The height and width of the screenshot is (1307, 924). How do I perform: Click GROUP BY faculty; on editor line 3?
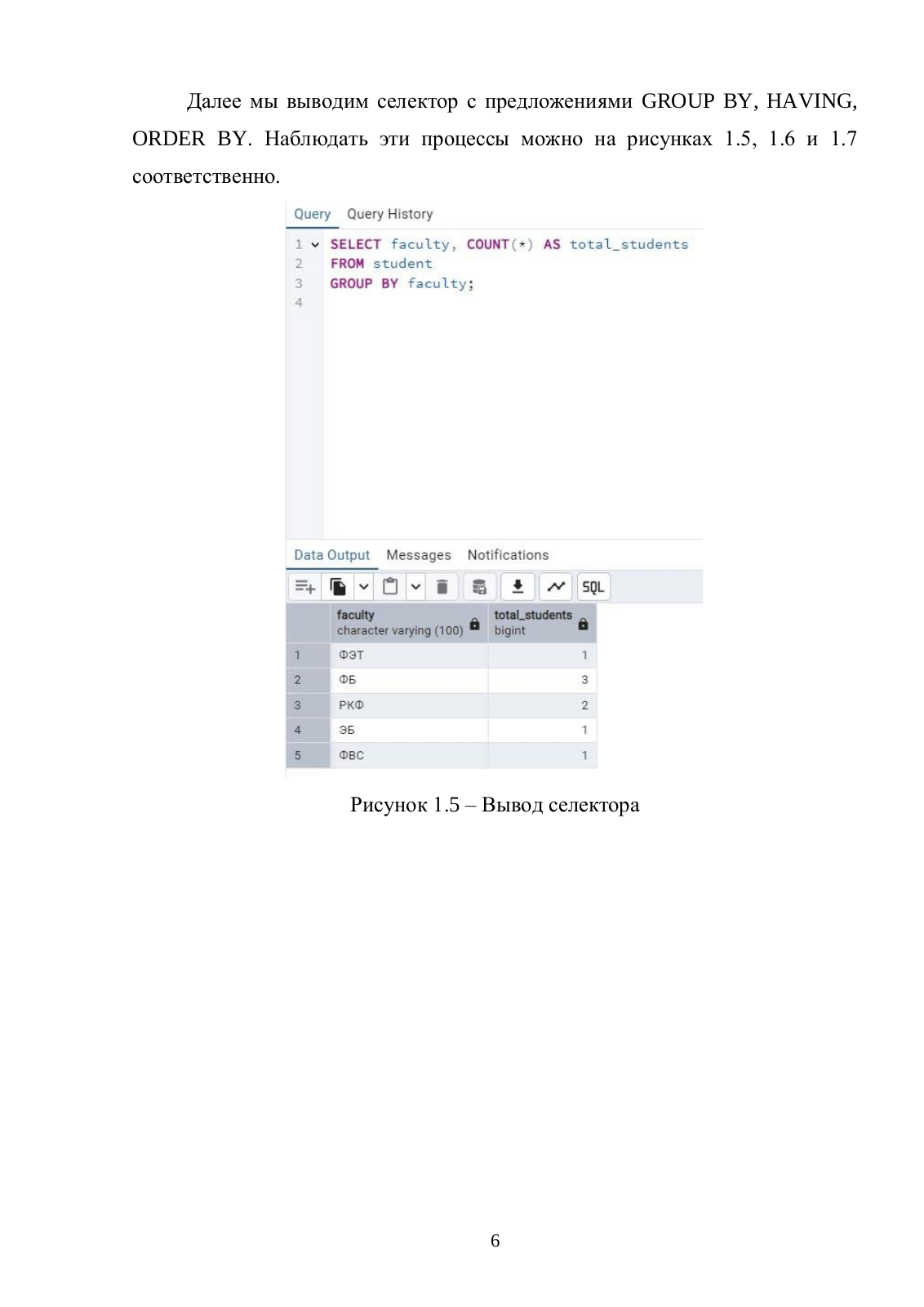[402, 283]
